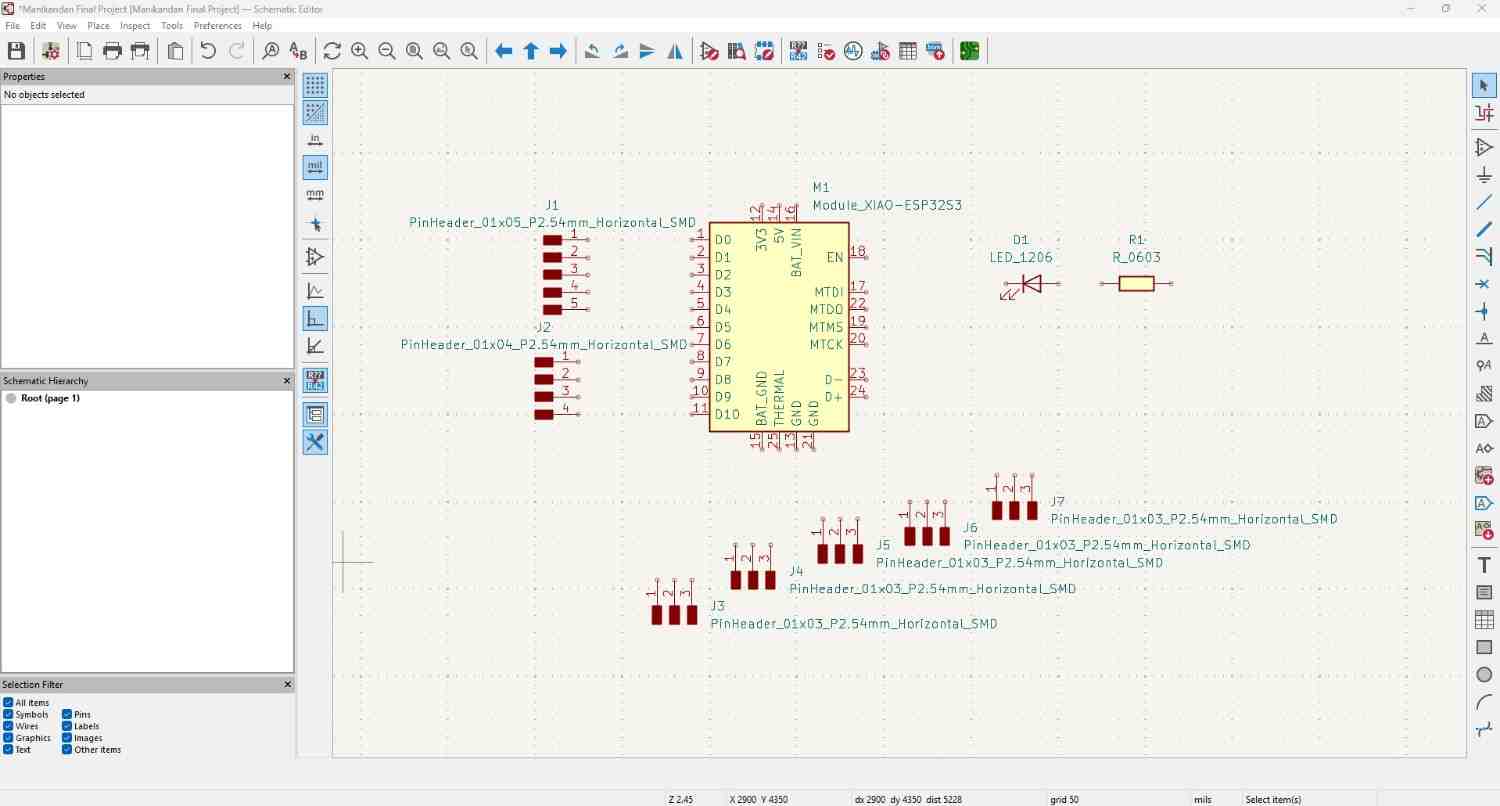Switch units to millimeters

(315, 194)
